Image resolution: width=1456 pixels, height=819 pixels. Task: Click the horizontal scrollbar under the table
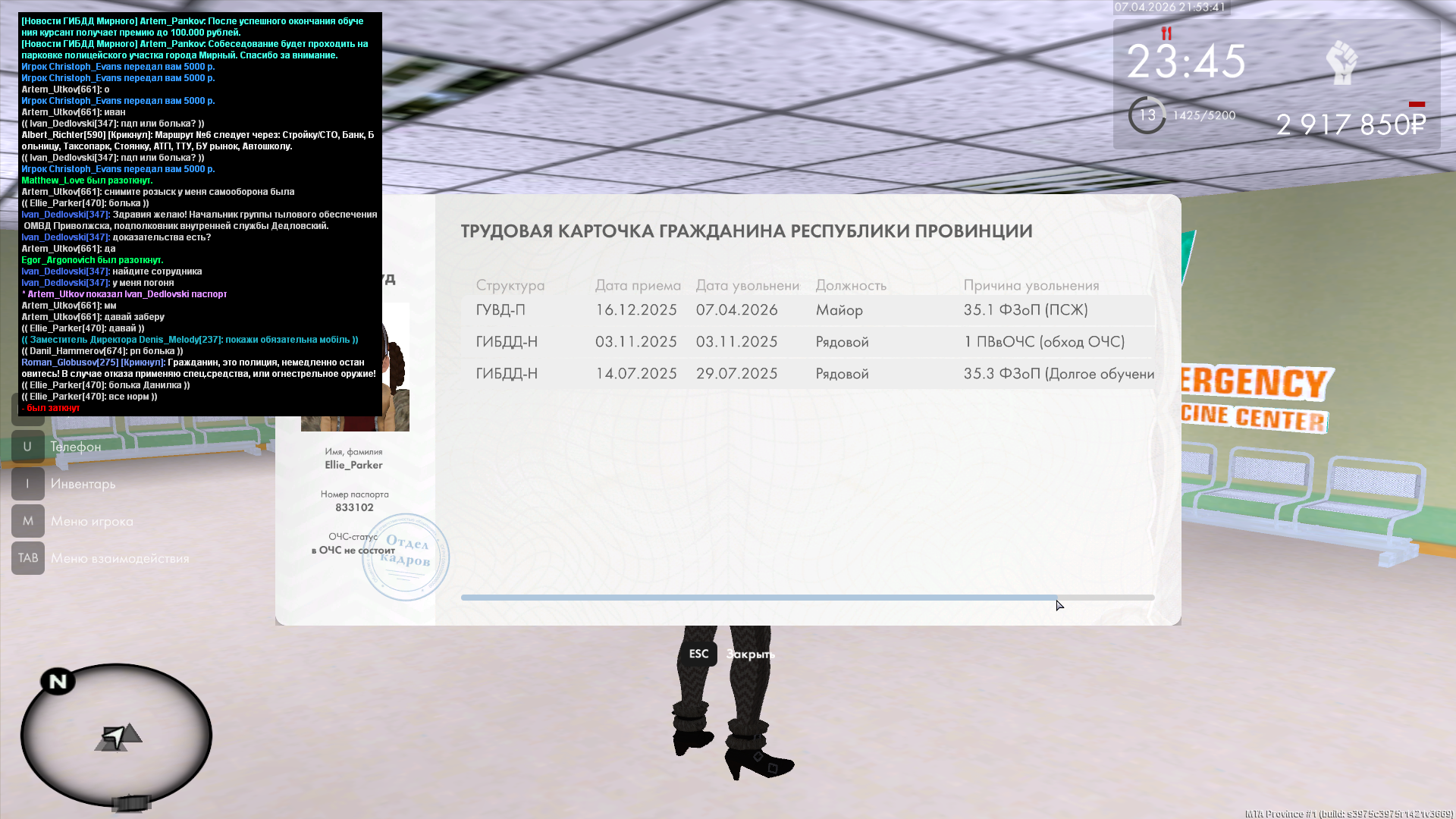758,598
